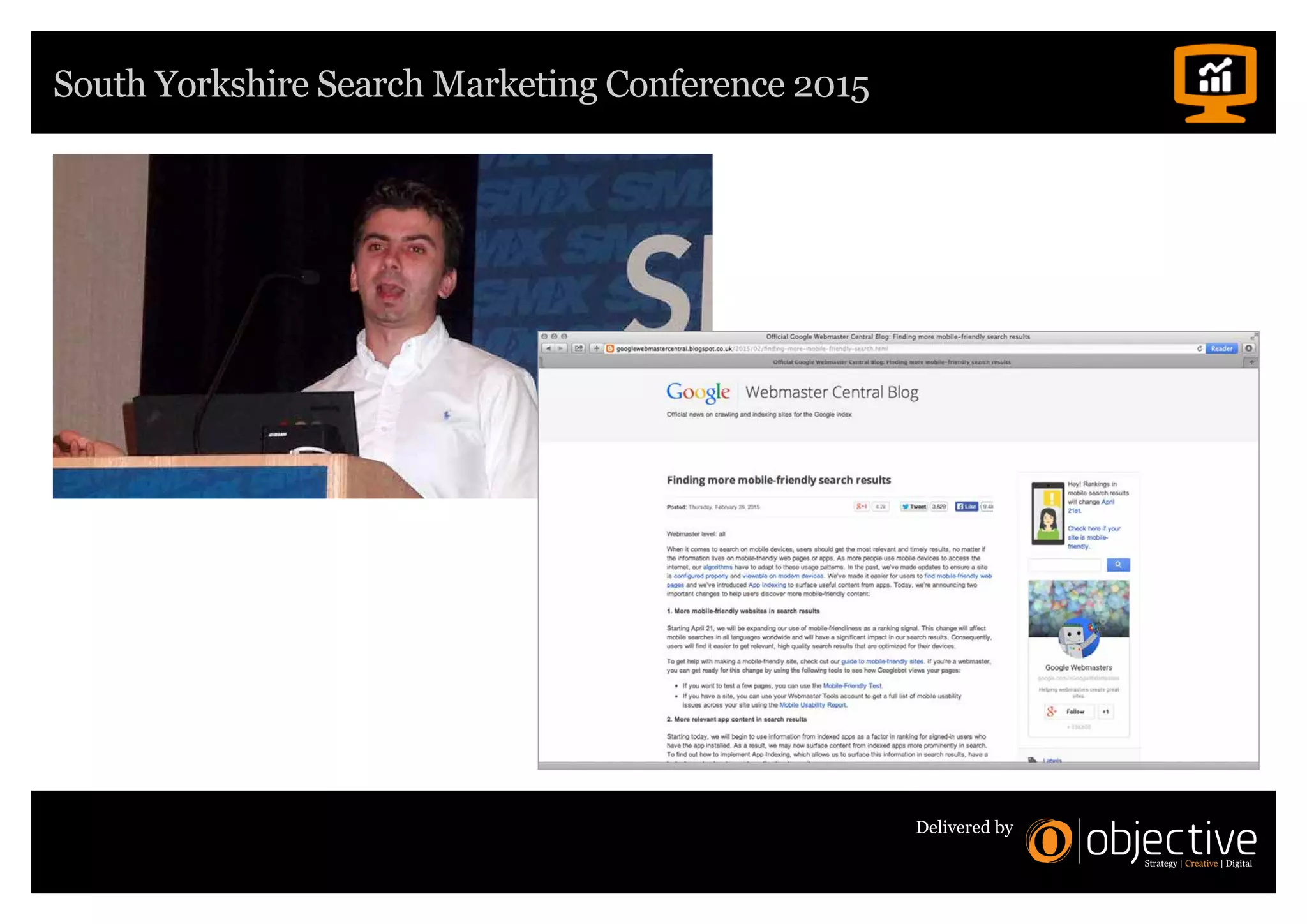Click South Yorkshire Search Marketing Conference 2015 heading
Viewport: 1307px width, 924px height.
point(461,84)
